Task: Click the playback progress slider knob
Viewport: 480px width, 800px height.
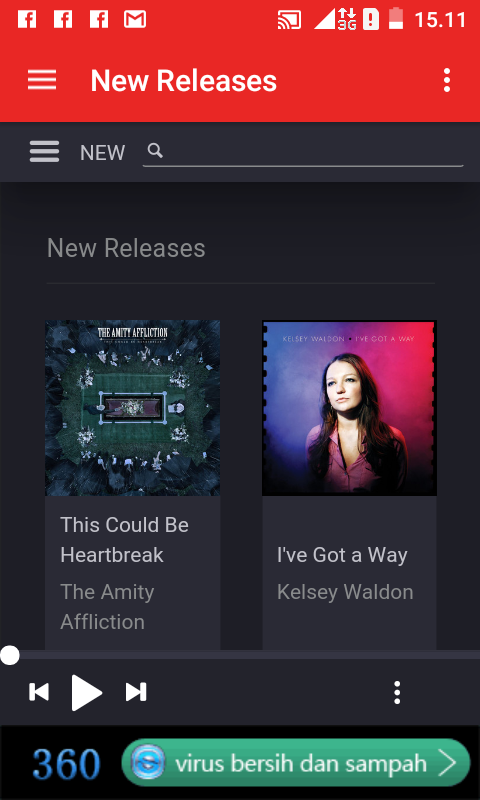Action: (9, 655)
